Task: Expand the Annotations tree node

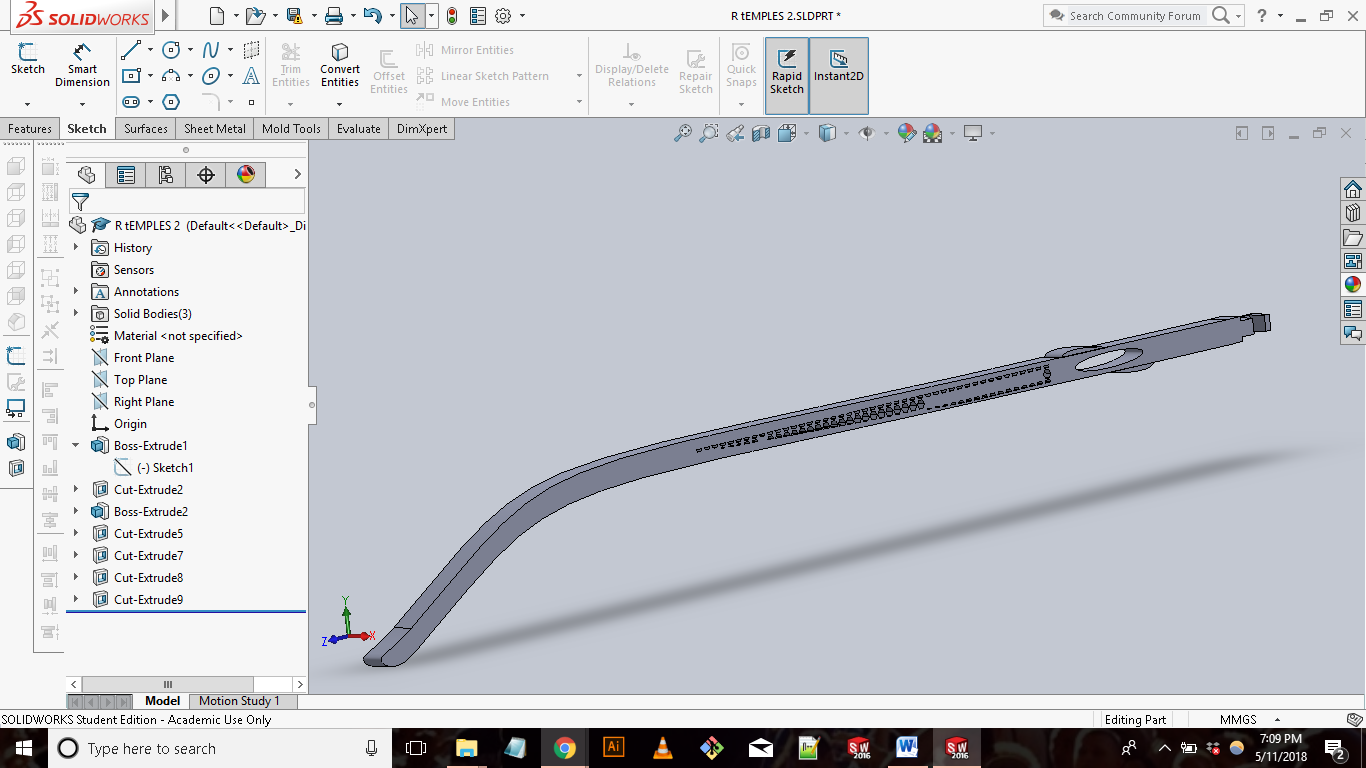Action: tap(76, 292)
